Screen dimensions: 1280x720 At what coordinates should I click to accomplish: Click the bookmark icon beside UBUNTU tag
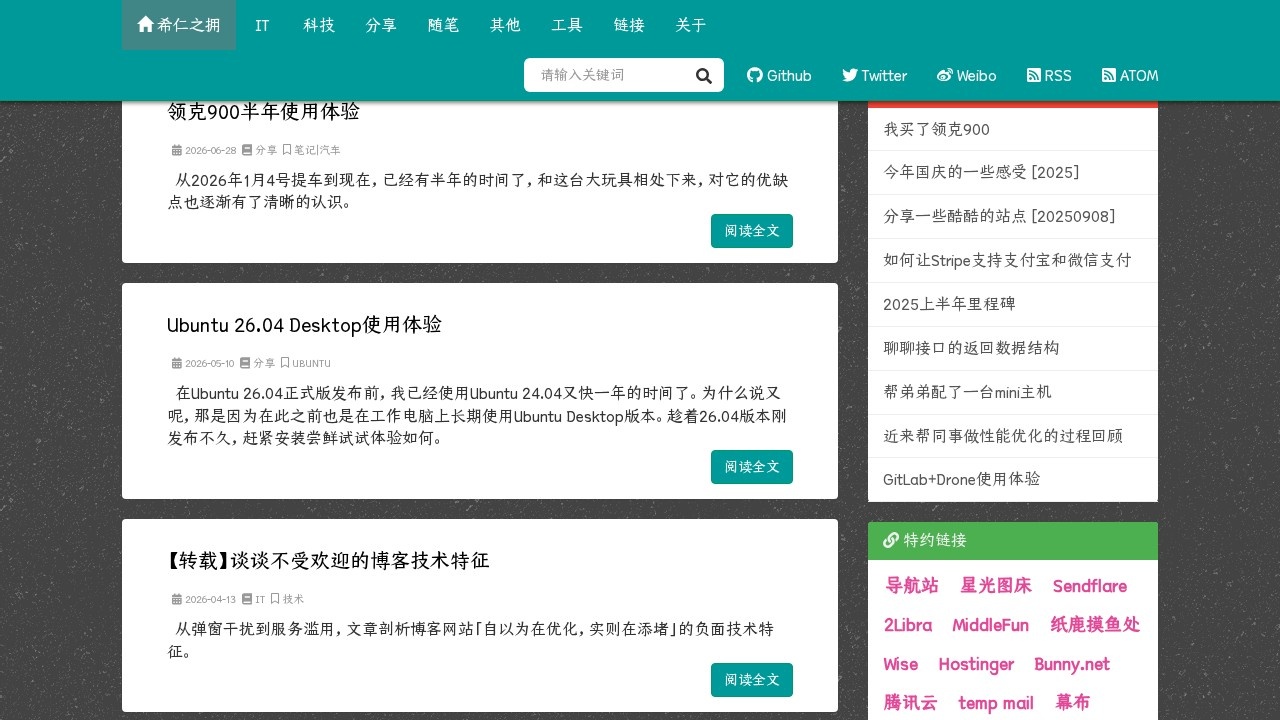(x=285, y=363)
